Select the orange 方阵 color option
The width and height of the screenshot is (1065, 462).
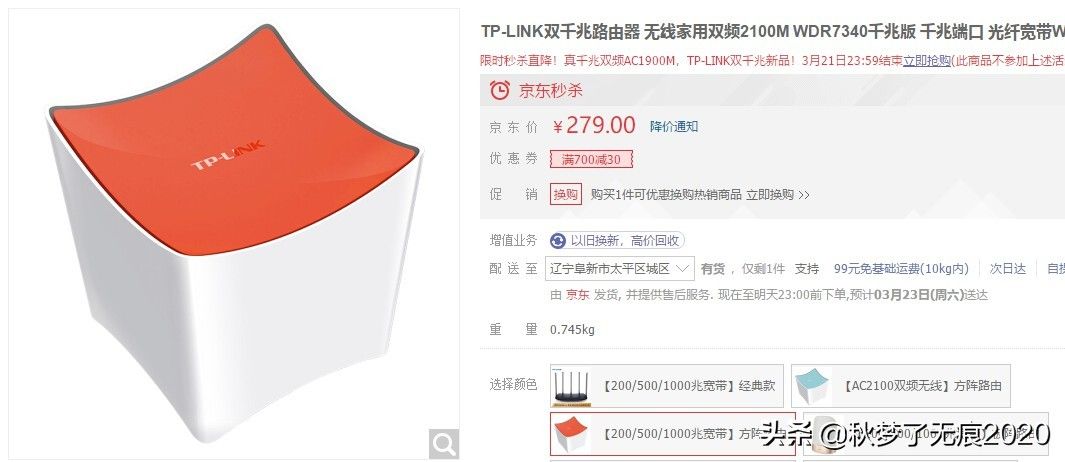[672, 433]
